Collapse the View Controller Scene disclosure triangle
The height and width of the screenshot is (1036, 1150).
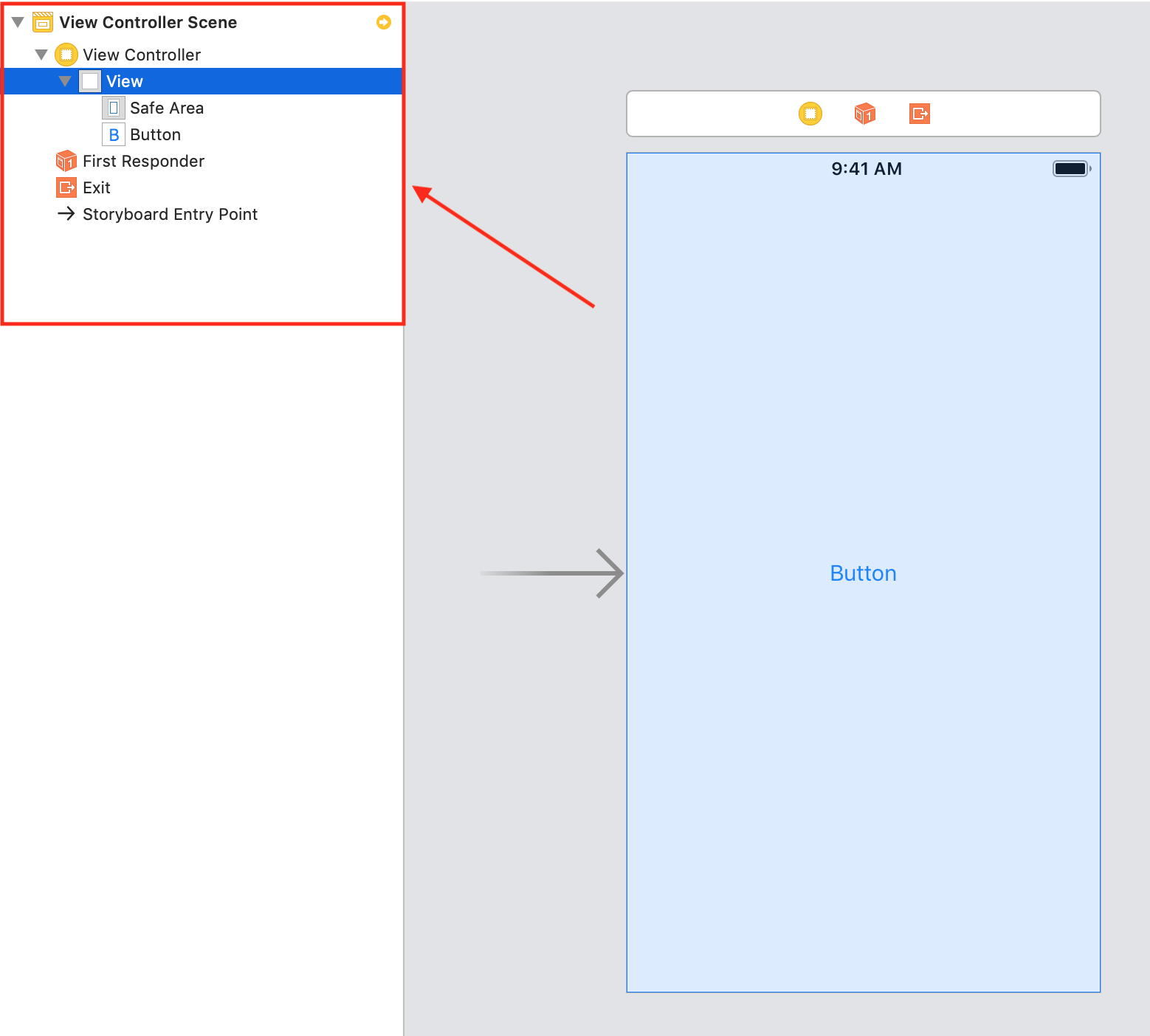point(18,22)
